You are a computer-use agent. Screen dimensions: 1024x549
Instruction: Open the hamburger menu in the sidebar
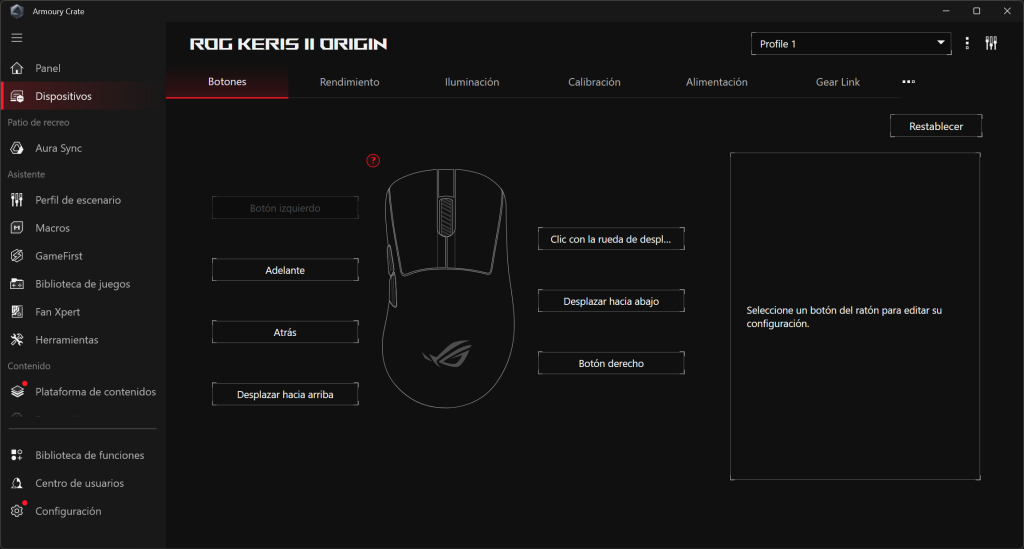click(x=17, y=38)
